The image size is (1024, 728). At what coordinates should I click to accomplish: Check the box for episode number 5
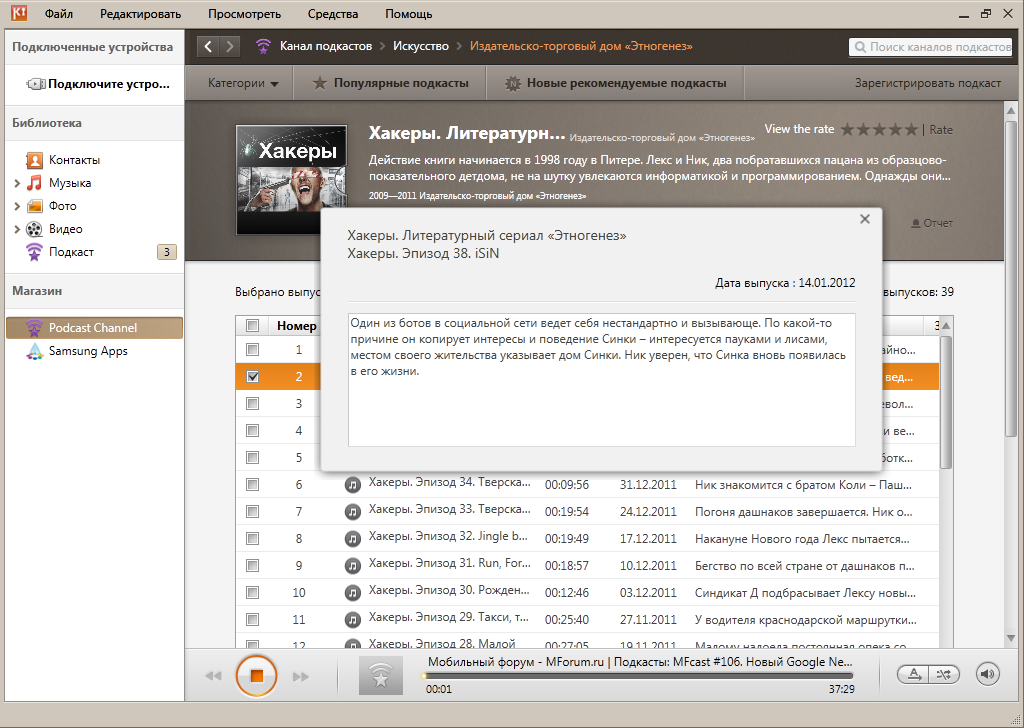(x=252, y=458)
